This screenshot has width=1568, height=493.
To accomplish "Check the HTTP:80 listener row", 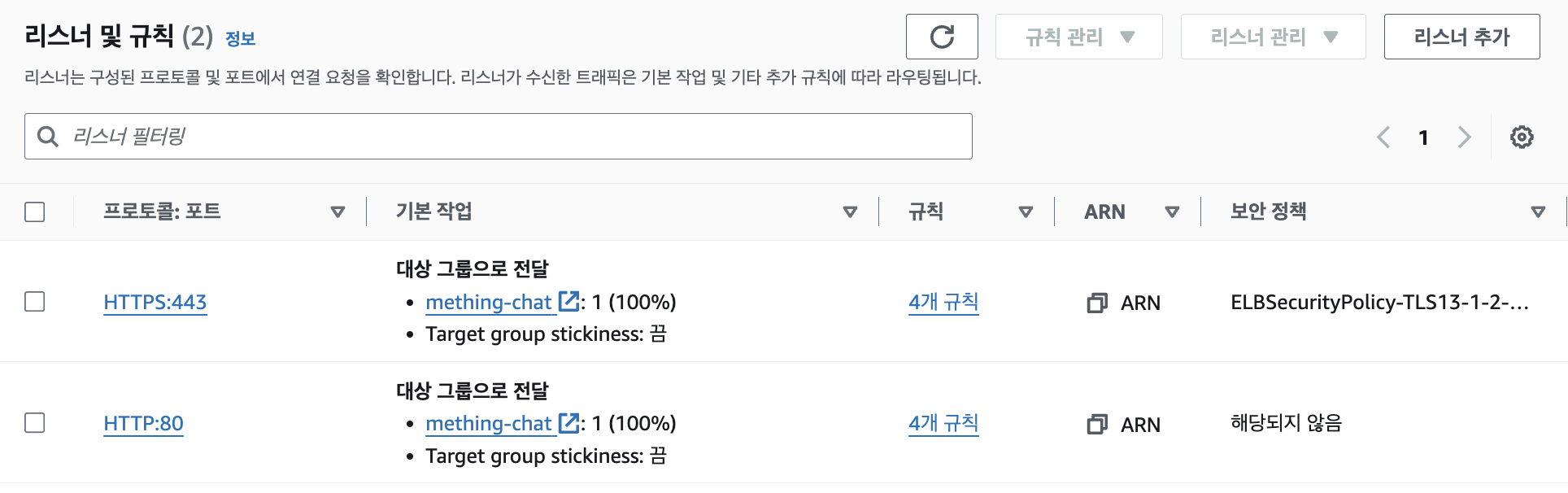I will tap(35, 423).
